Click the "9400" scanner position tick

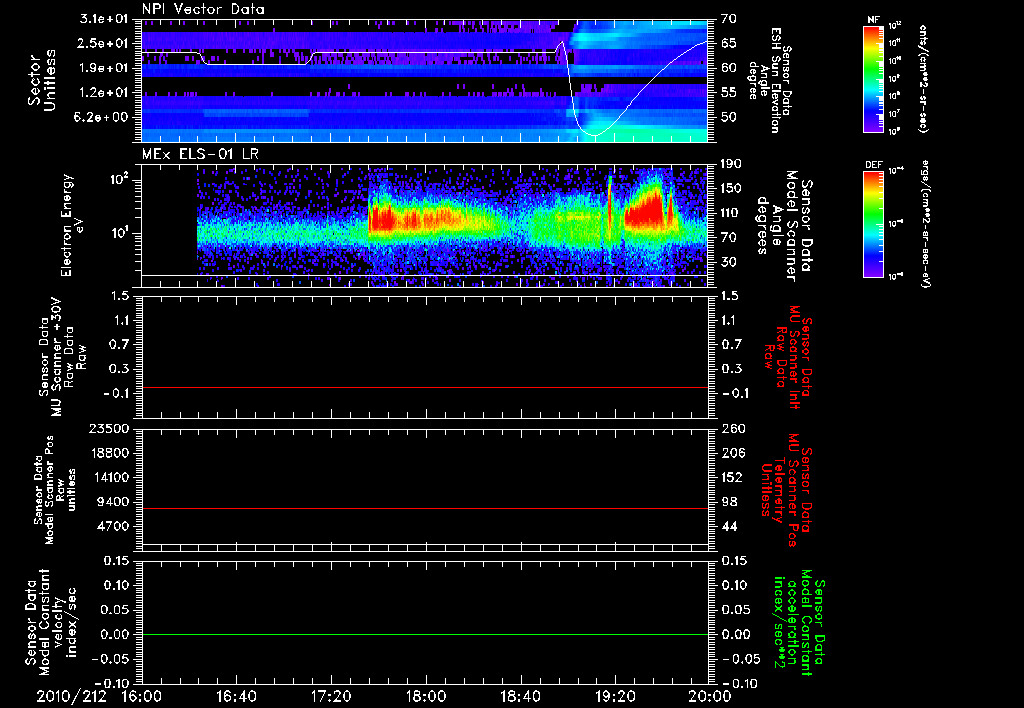114,502
